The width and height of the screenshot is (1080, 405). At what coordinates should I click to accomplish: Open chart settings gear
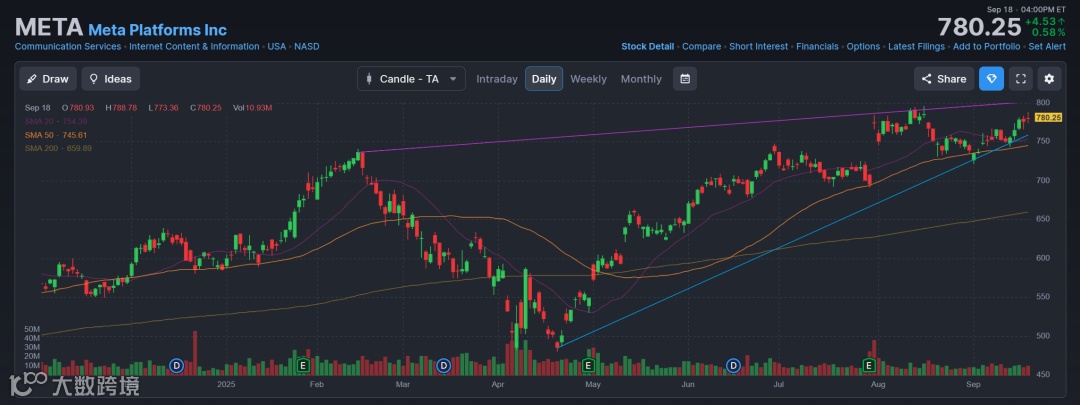(x=1049, y=79)
